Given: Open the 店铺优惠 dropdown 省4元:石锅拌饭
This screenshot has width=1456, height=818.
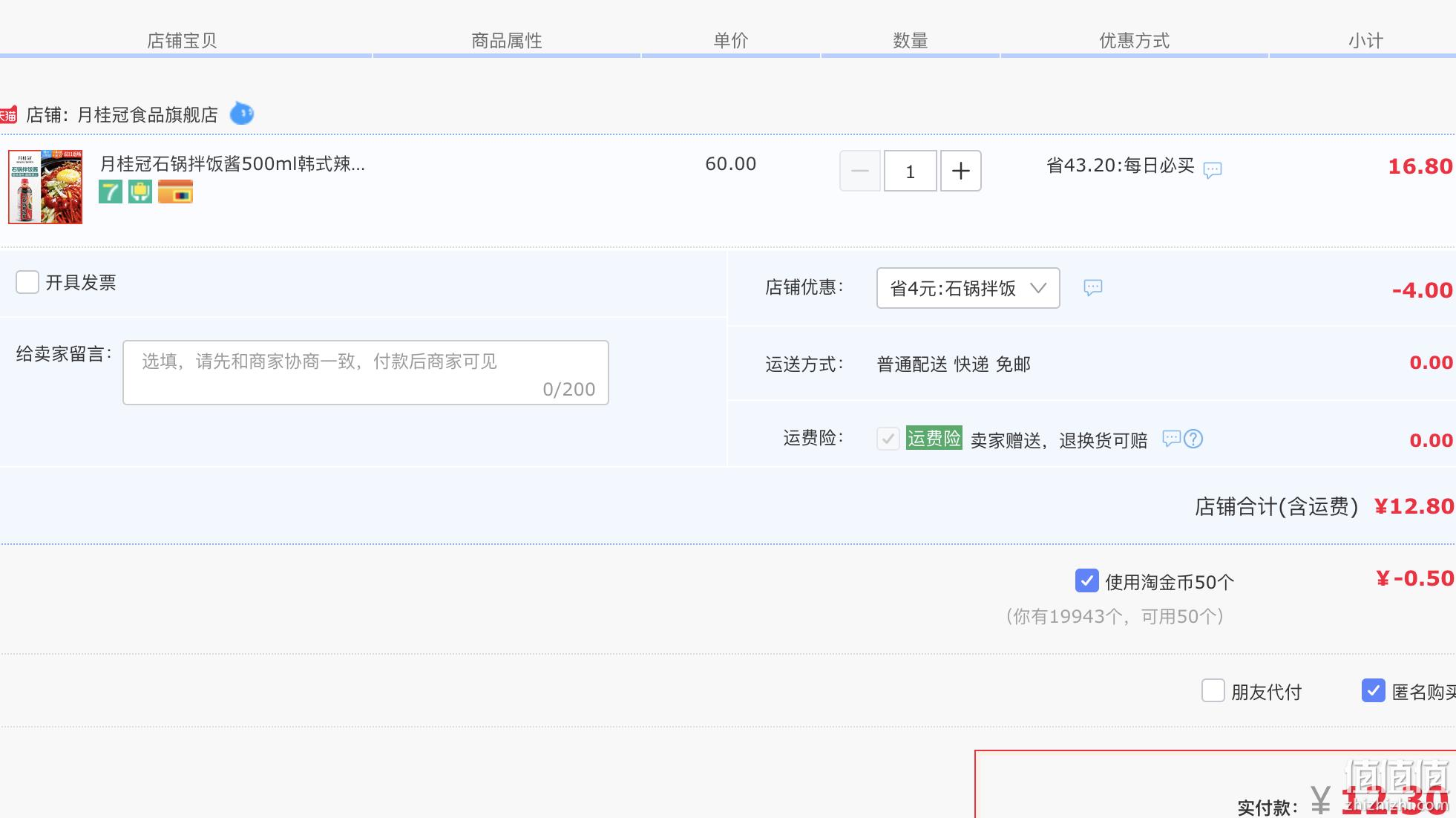Looking at the screenshot, I should pyautogui.click(x=968, y=288).
